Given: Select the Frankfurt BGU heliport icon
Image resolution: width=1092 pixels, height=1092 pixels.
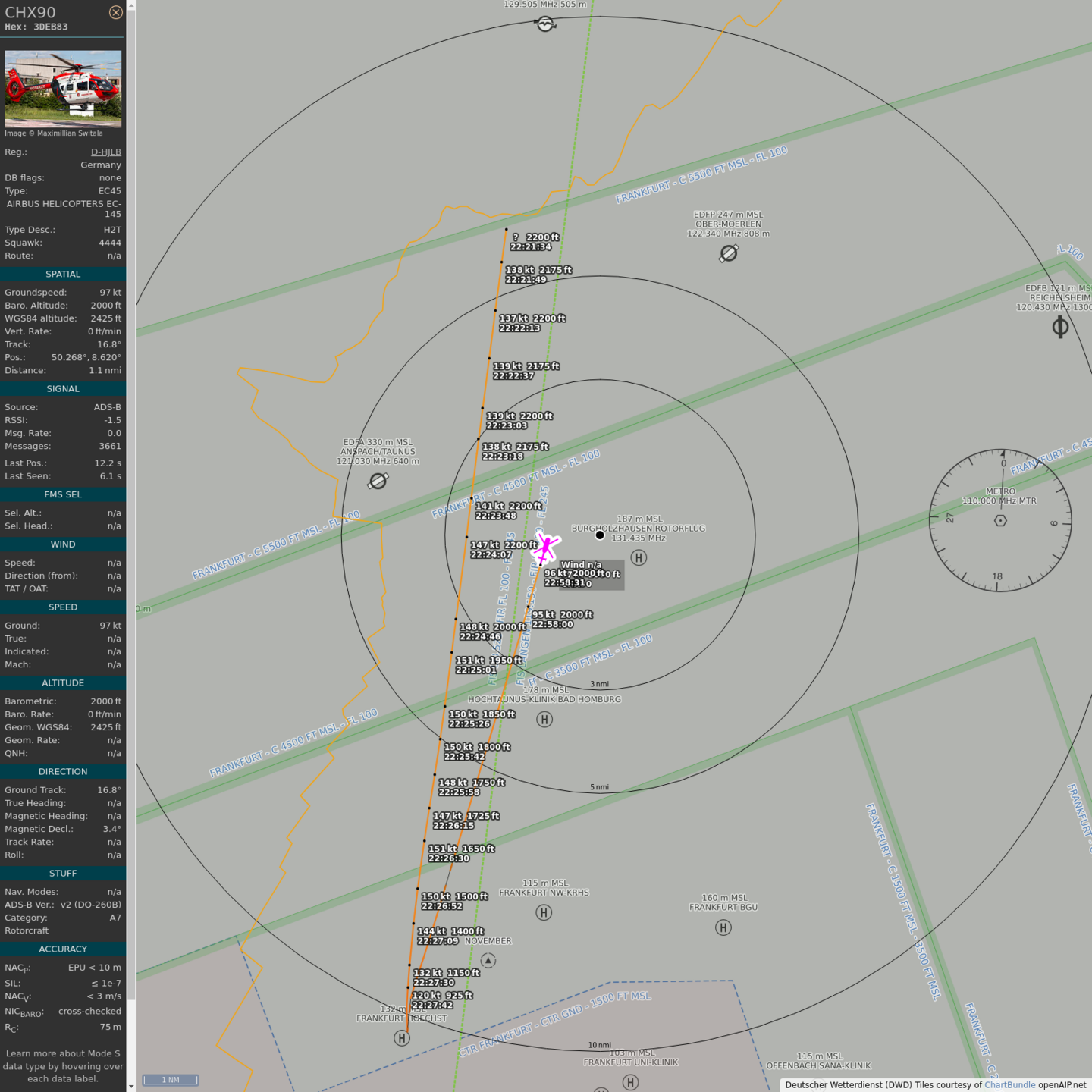Looking at the screenshot, I should (x=723, y=927).
